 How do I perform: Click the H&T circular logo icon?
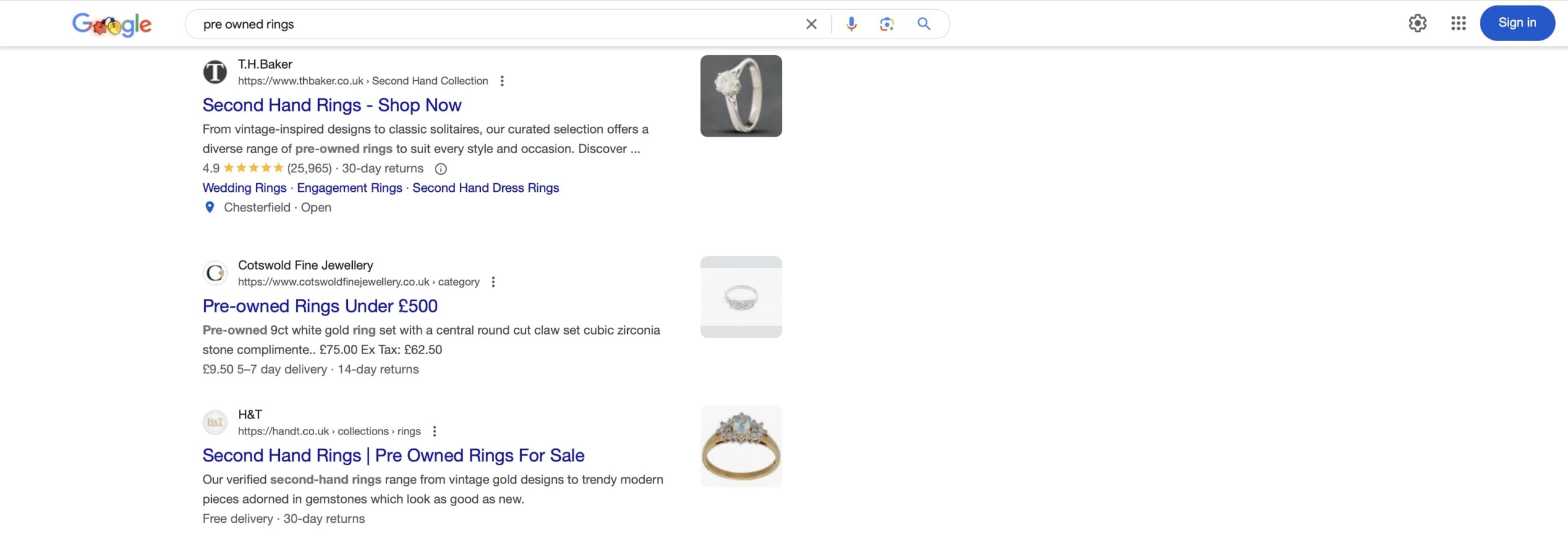(215, 422)
